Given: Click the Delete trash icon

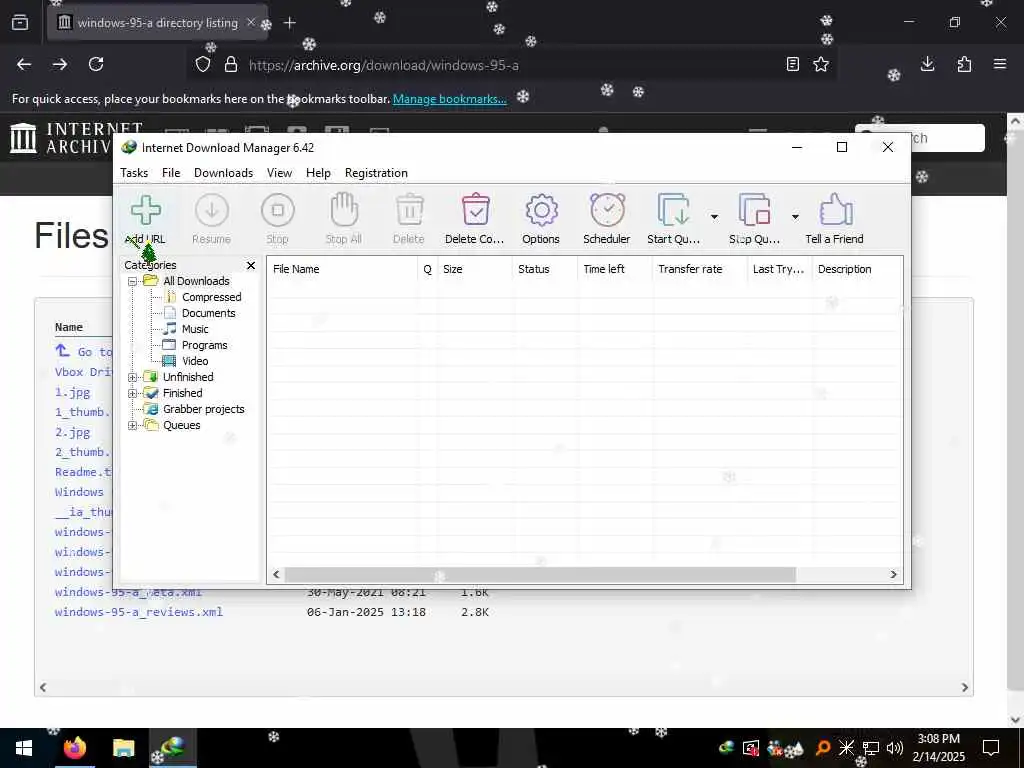Looking at the screenshot, I should [x=409, y=210].
